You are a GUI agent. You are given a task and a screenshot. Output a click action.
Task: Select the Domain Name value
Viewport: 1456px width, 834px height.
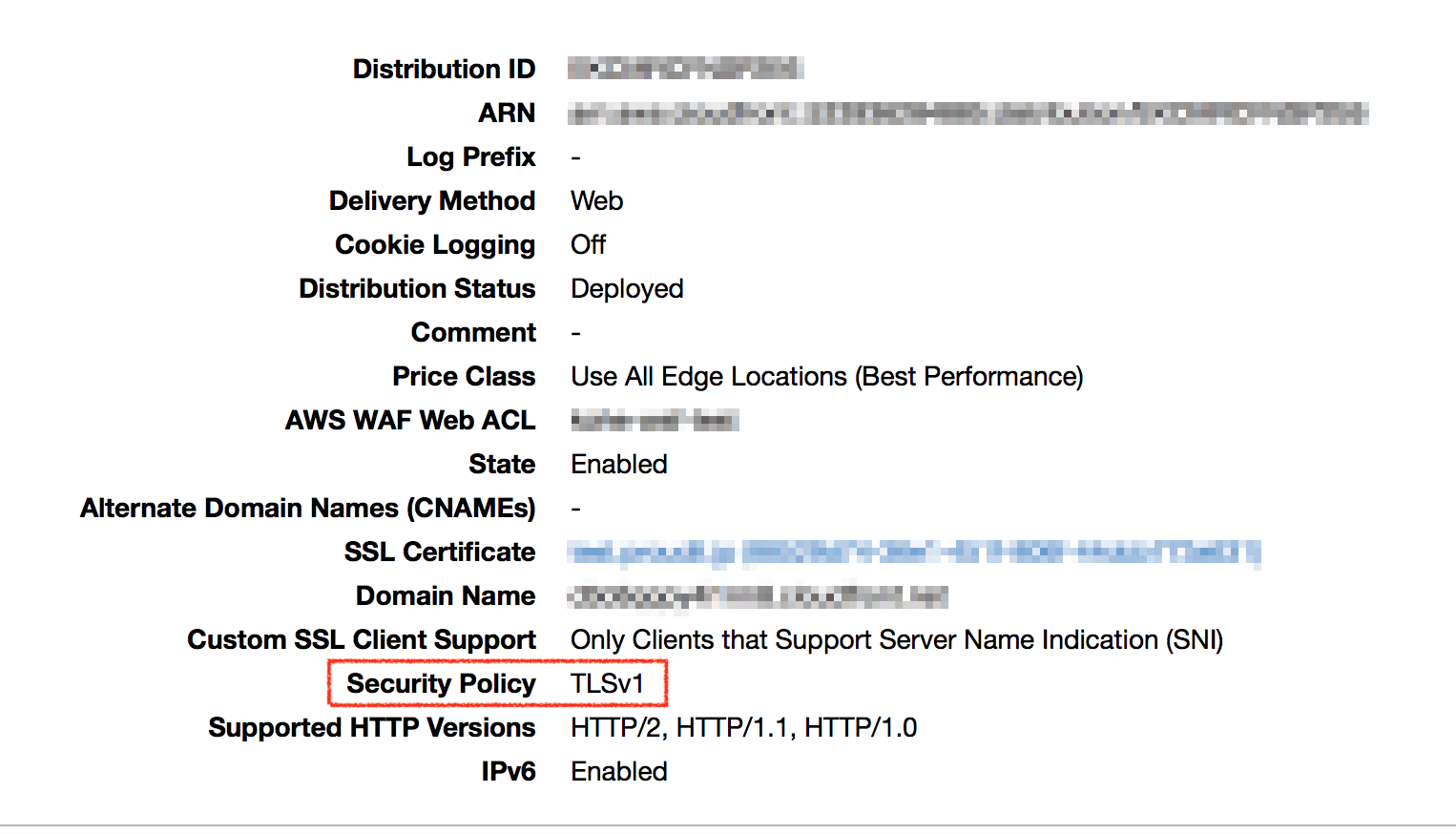[757, 595]
